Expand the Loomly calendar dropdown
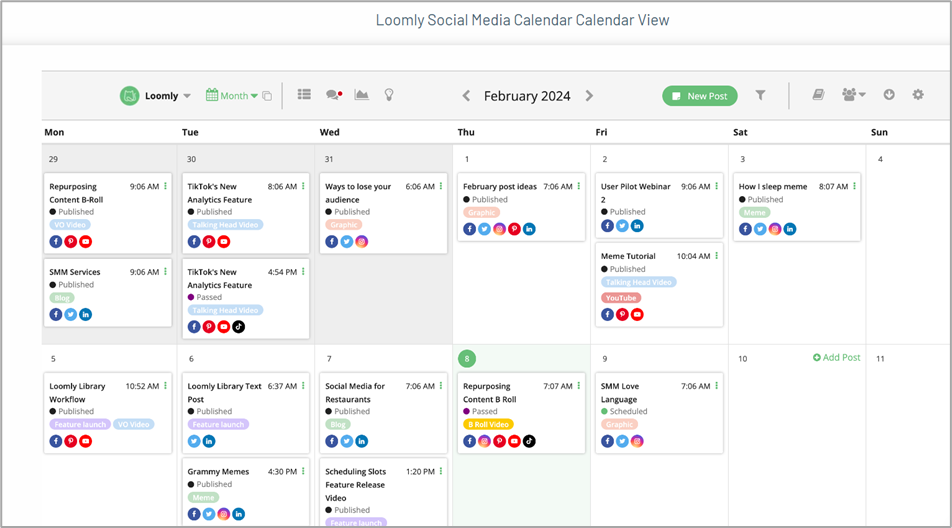The width and height of the screenshot is (952, 528). coord(187,96)
